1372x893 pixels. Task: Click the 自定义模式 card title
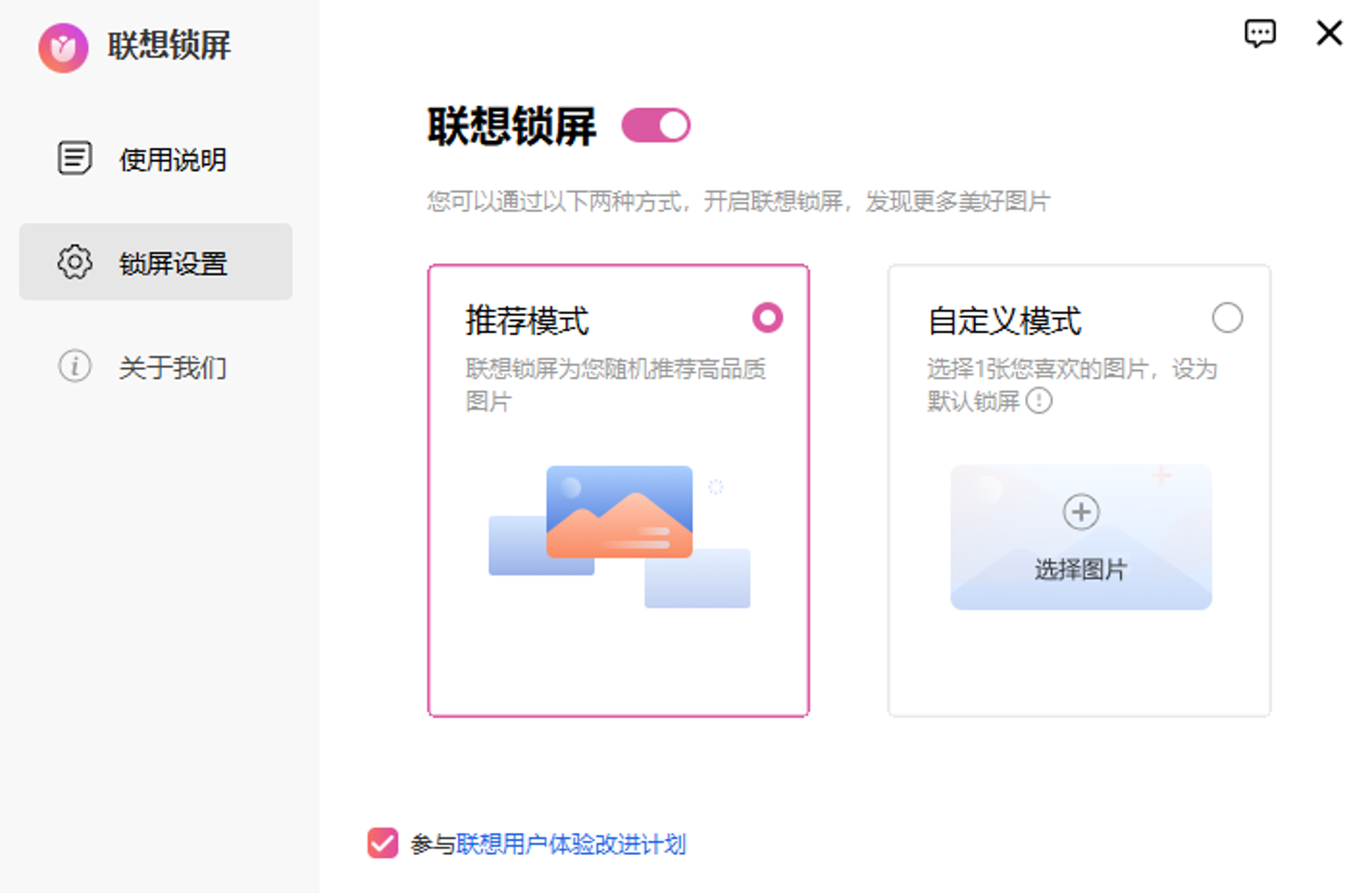pos(1004,320)
